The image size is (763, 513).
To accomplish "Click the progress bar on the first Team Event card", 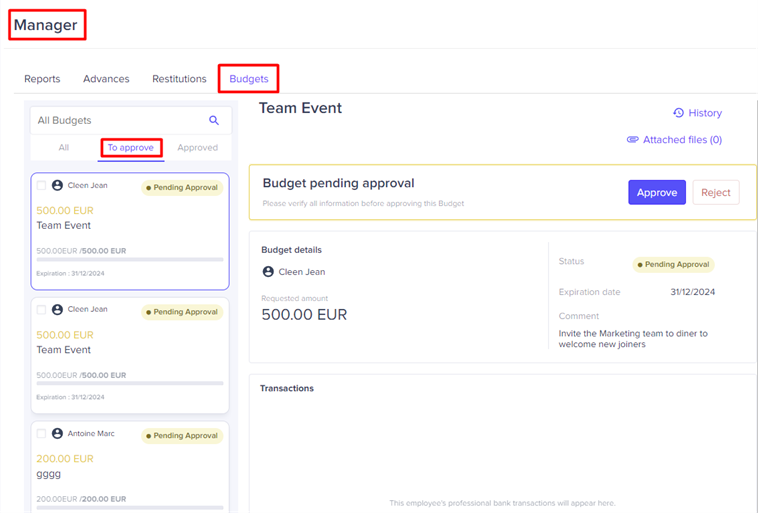I will coord(130,259).
